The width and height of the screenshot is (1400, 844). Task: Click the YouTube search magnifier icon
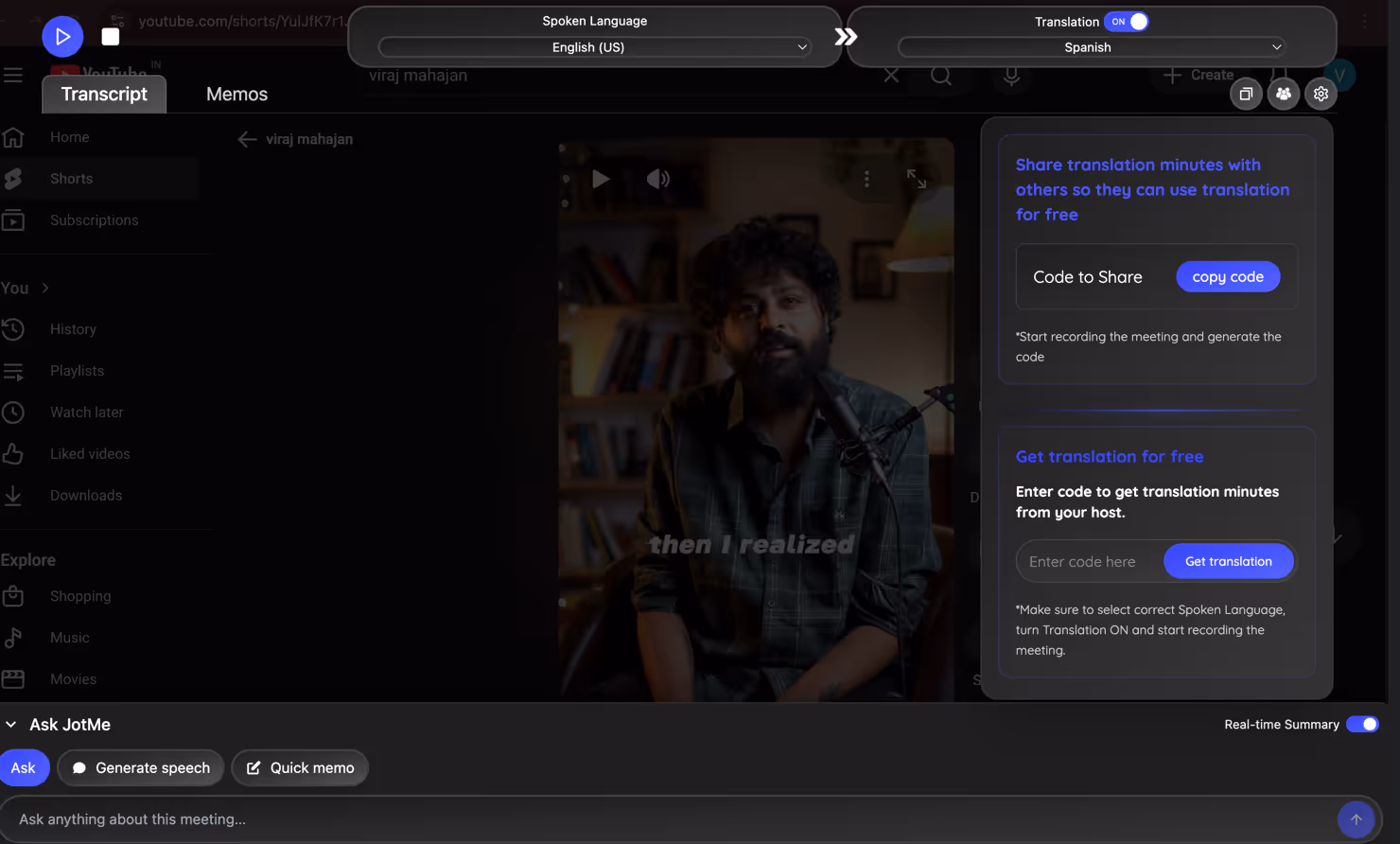click(x=941, y=76)
